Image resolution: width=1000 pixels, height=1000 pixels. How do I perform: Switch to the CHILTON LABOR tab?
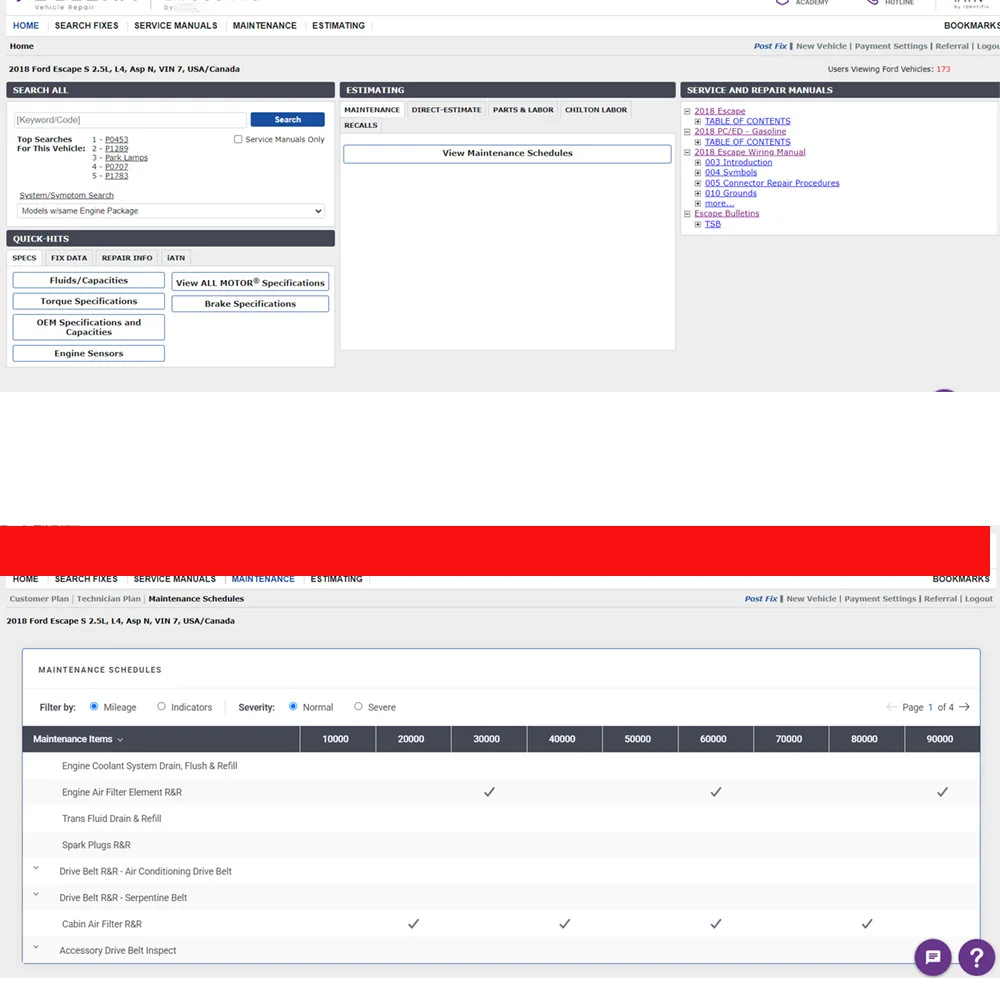pos(596,109)
